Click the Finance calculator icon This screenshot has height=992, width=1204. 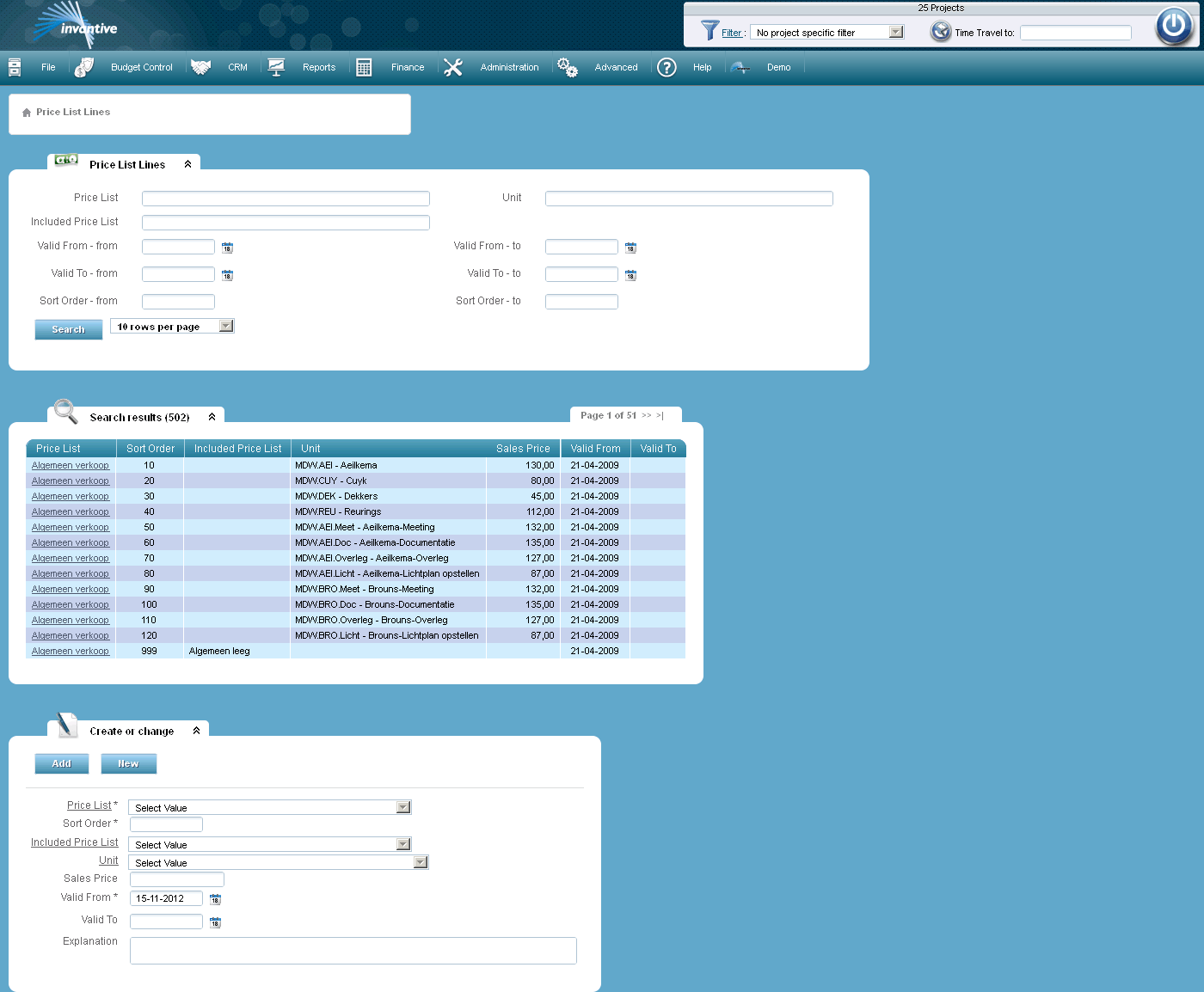tap(364, 67)
